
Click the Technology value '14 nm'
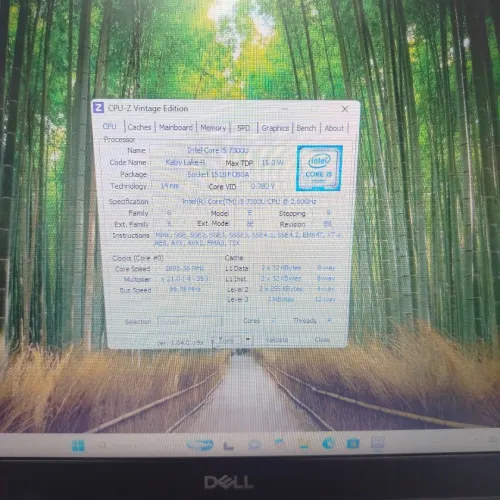(x=170, y=186)
